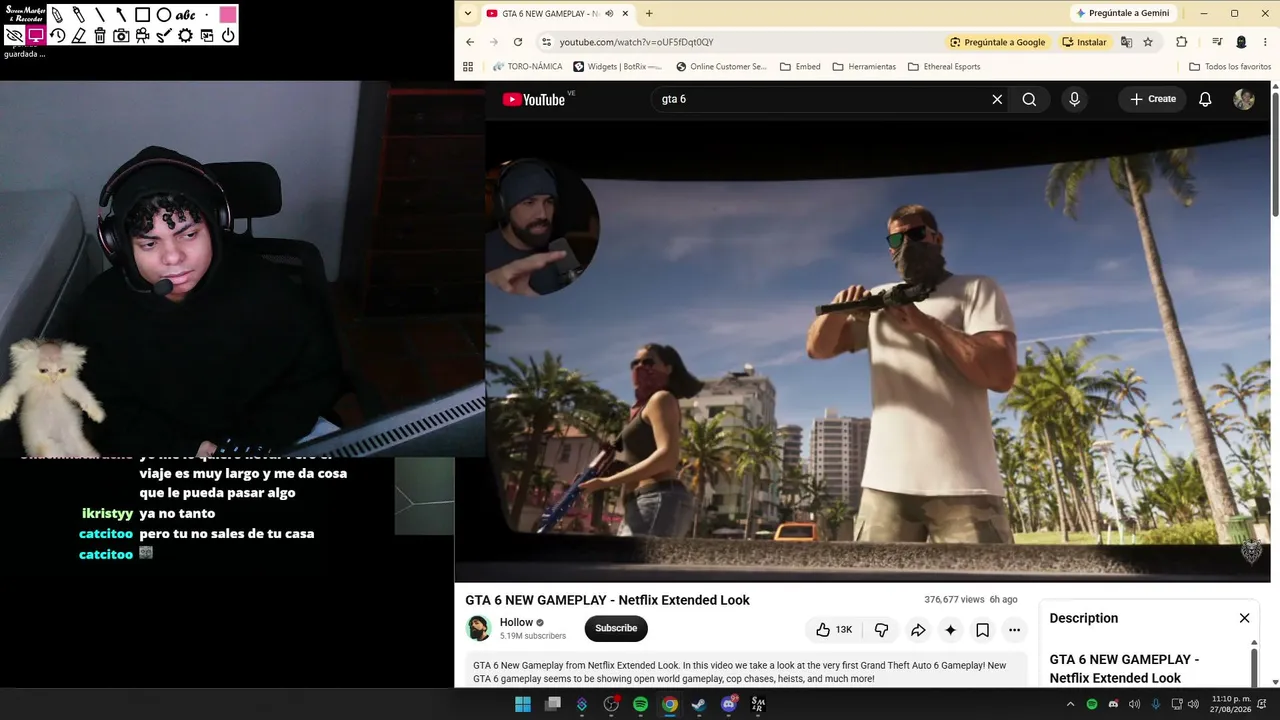Mute the tab via speaker icon
This screenshot has width=1280, height=720.
pyautogui.click(x=607, y=13)
